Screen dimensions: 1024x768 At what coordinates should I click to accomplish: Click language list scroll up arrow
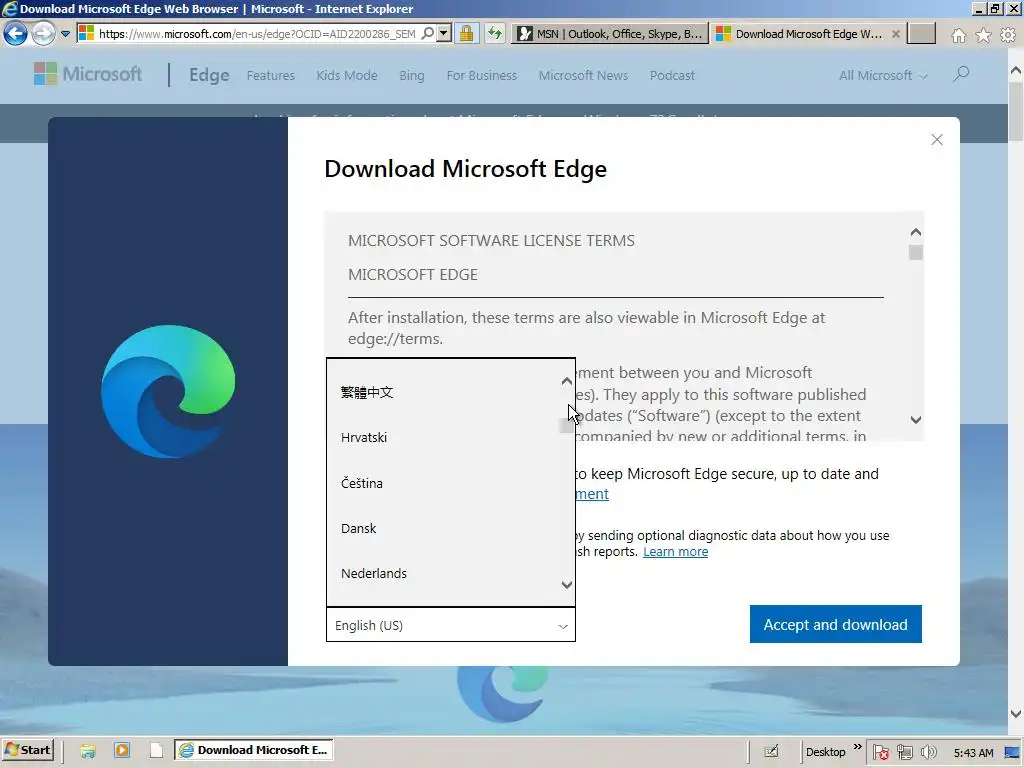[567, 381]
